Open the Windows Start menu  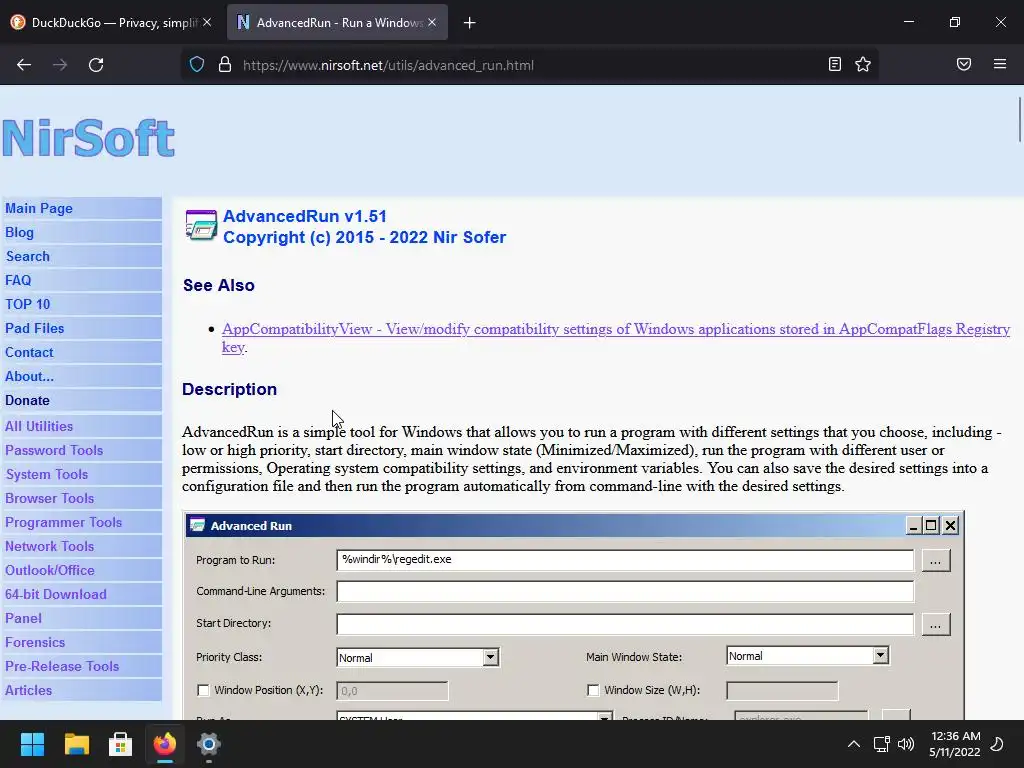(32, 744)
